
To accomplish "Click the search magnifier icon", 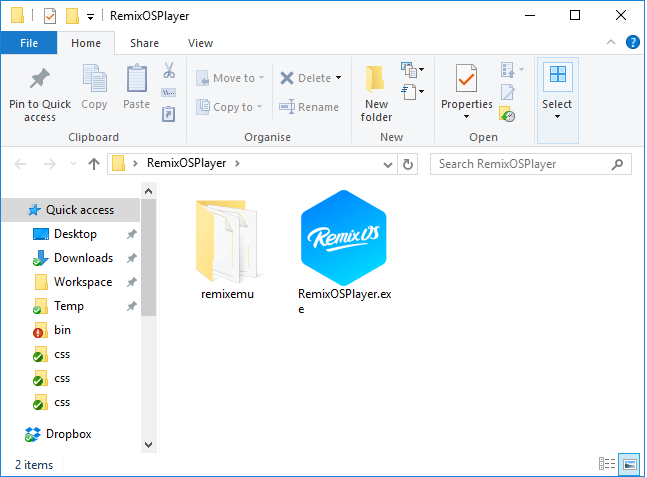I will 617,164.
